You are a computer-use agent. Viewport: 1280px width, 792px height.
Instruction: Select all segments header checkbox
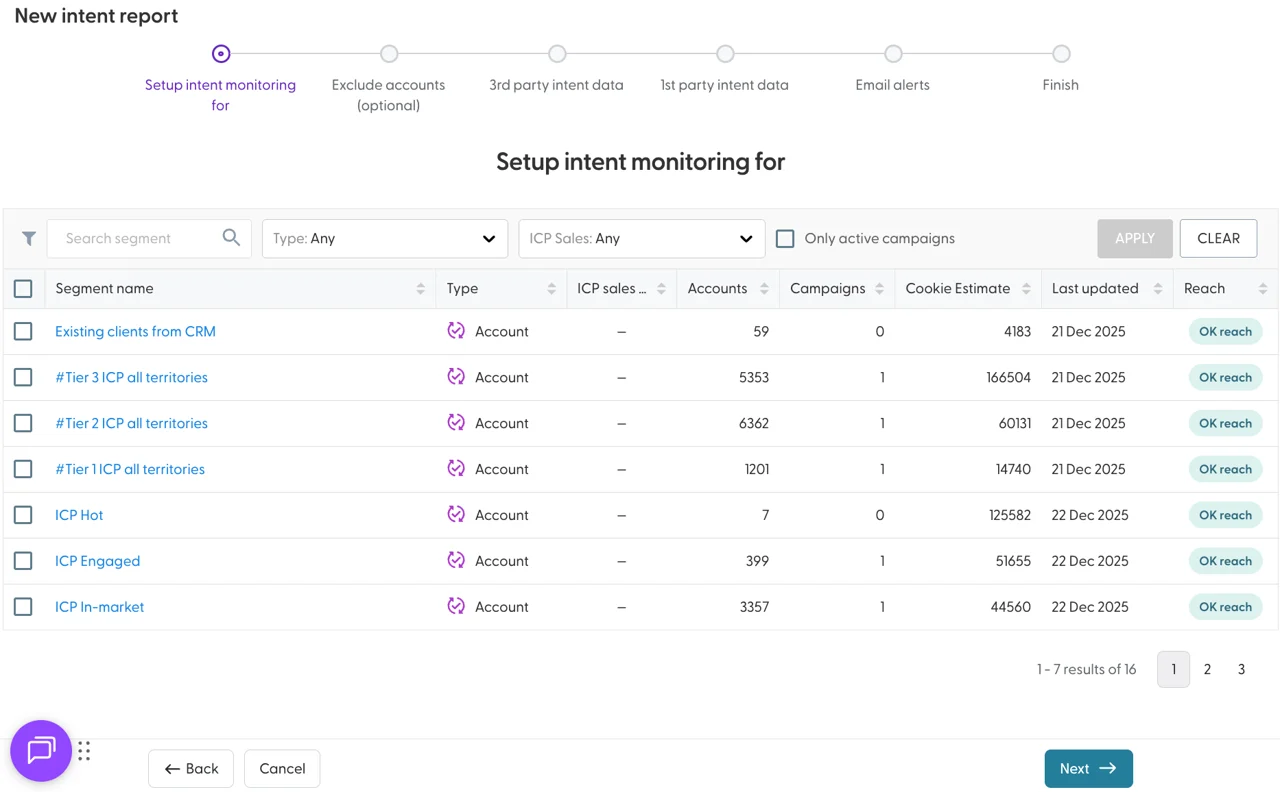click(x=23, y=289)
